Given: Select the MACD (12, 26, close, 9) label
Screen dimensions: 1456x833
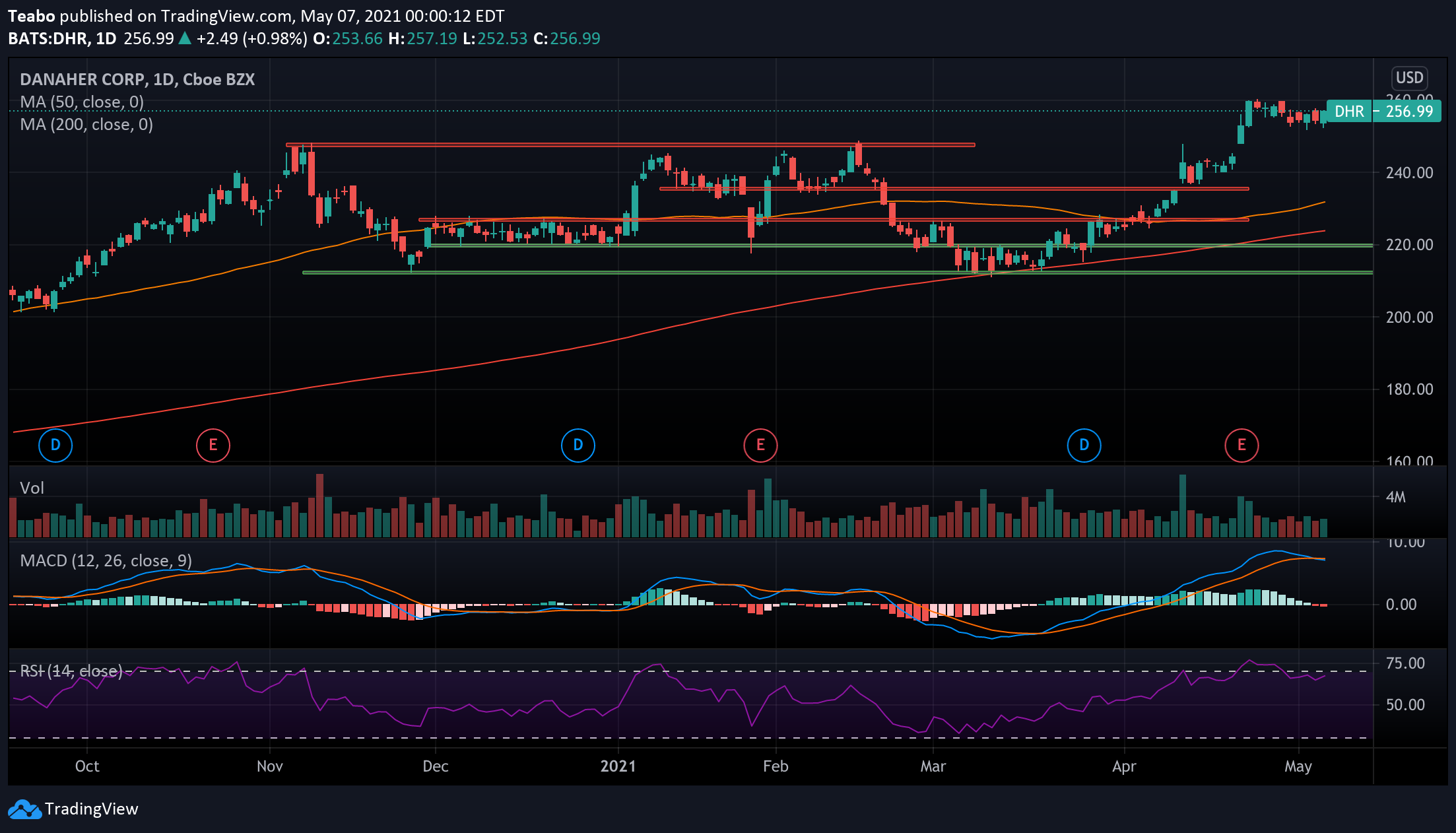Looking at the screenshot, I should tap(106, 561).
